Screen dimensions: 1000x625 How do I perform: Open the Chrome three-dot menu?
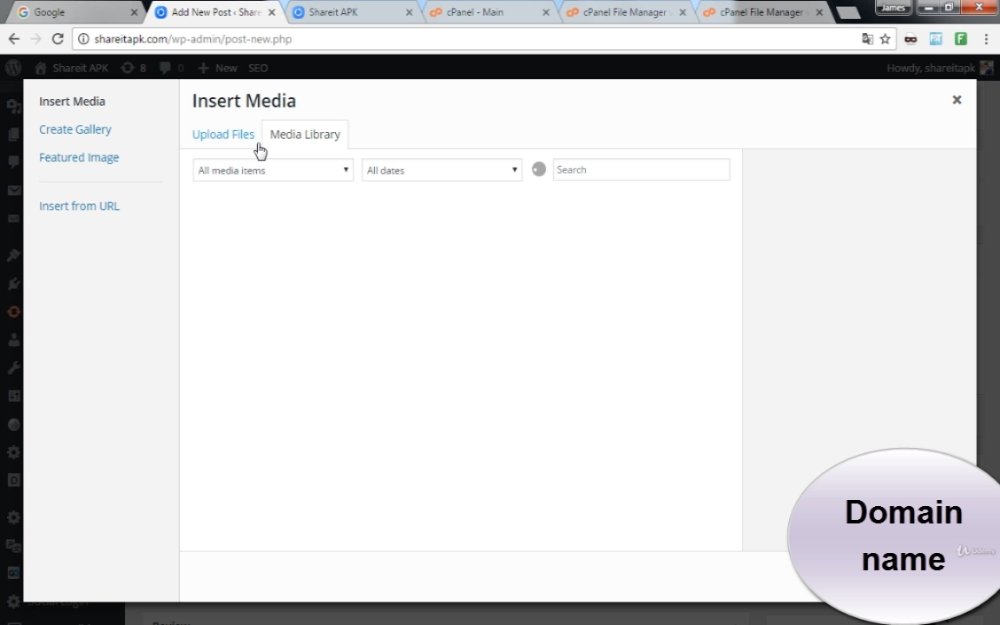(x=986, y=39)
